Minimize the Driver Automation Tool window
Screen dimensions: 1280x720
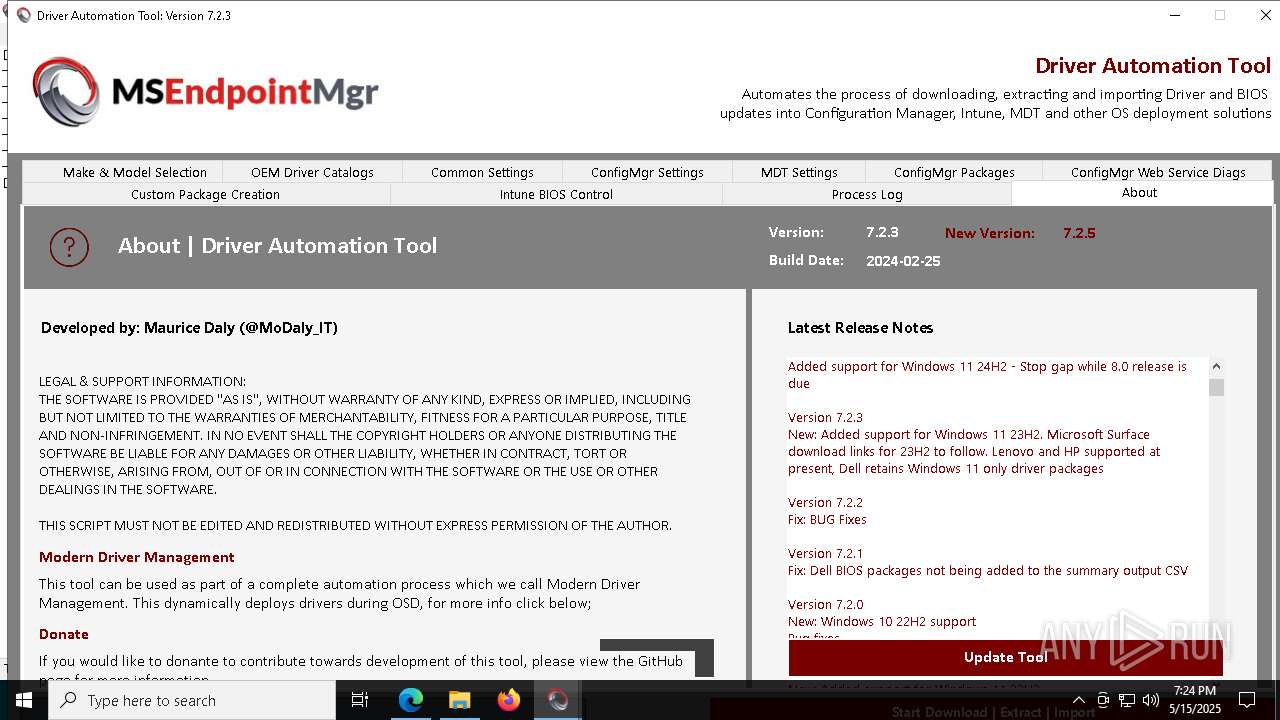point(1174,15)
